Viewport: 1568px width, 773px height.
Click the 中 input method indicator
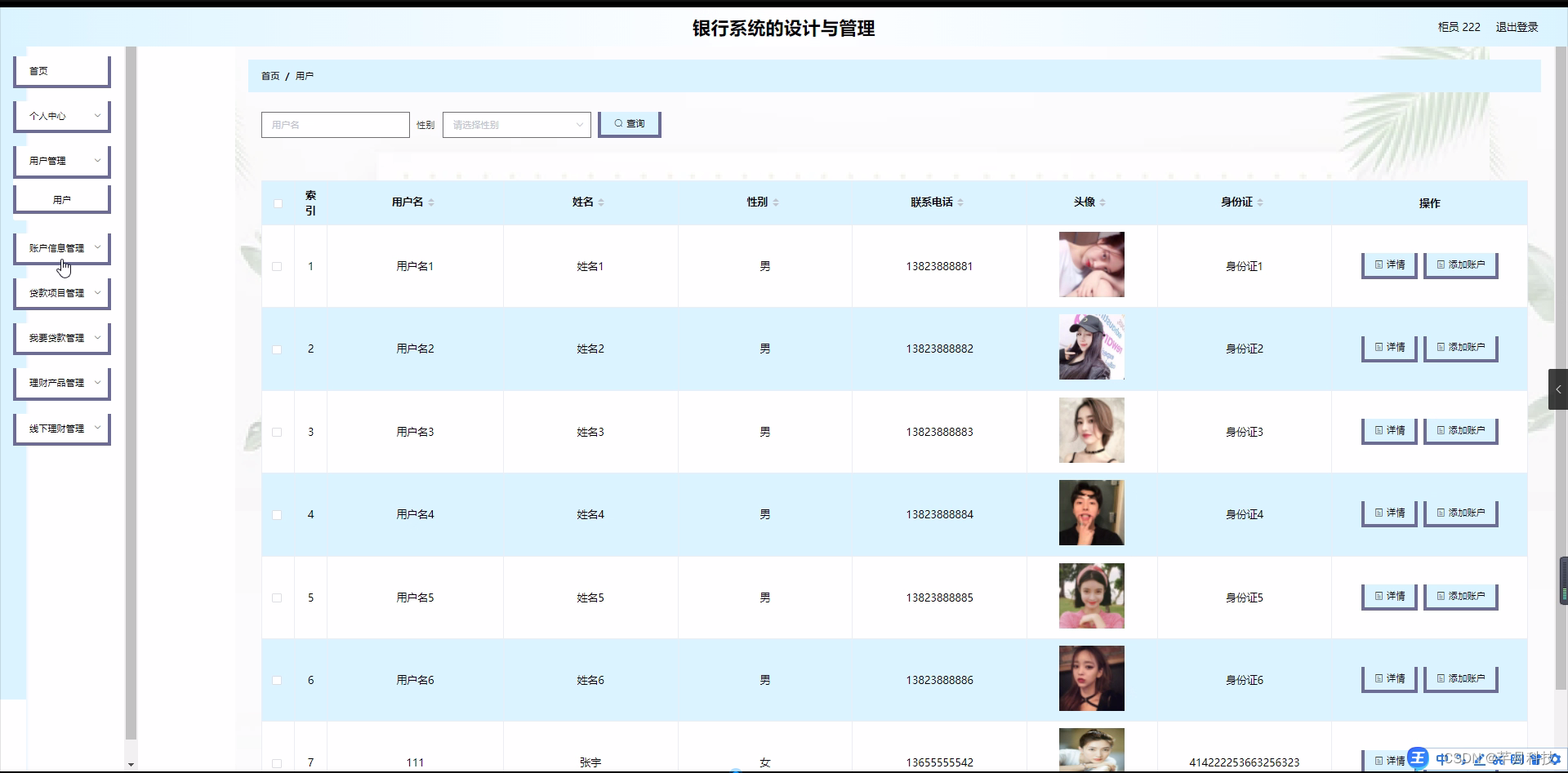(x=1441, y=760)
